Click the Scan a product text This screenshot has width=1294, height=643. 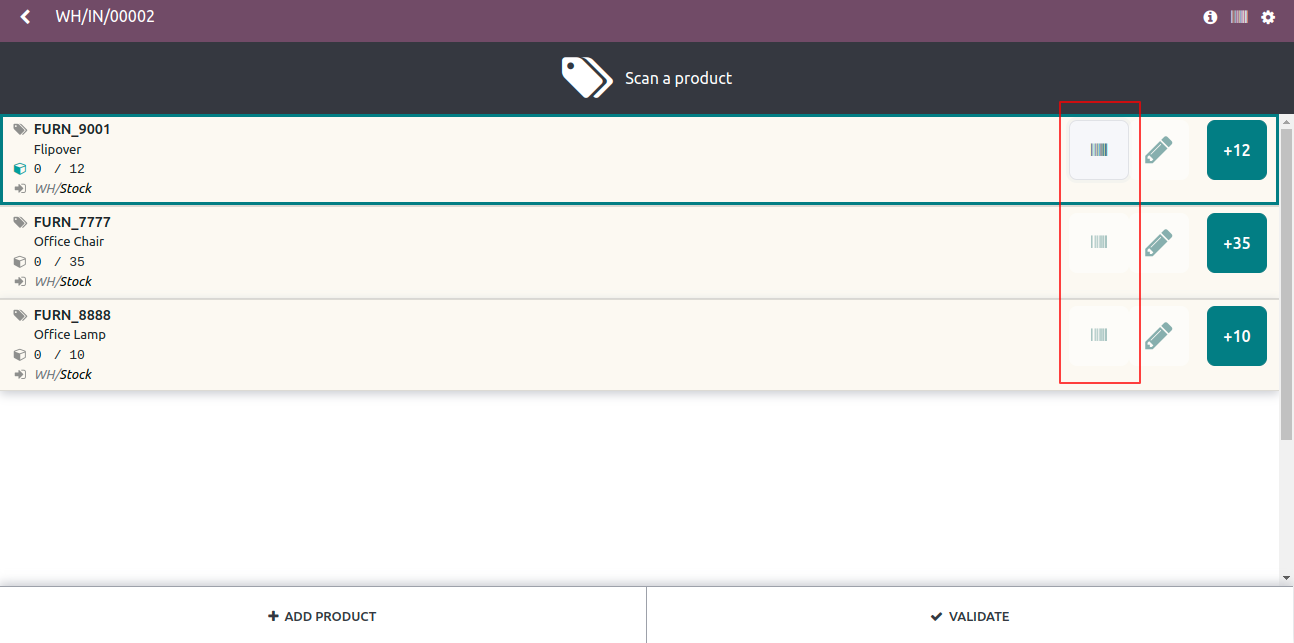tap(679, 78)
